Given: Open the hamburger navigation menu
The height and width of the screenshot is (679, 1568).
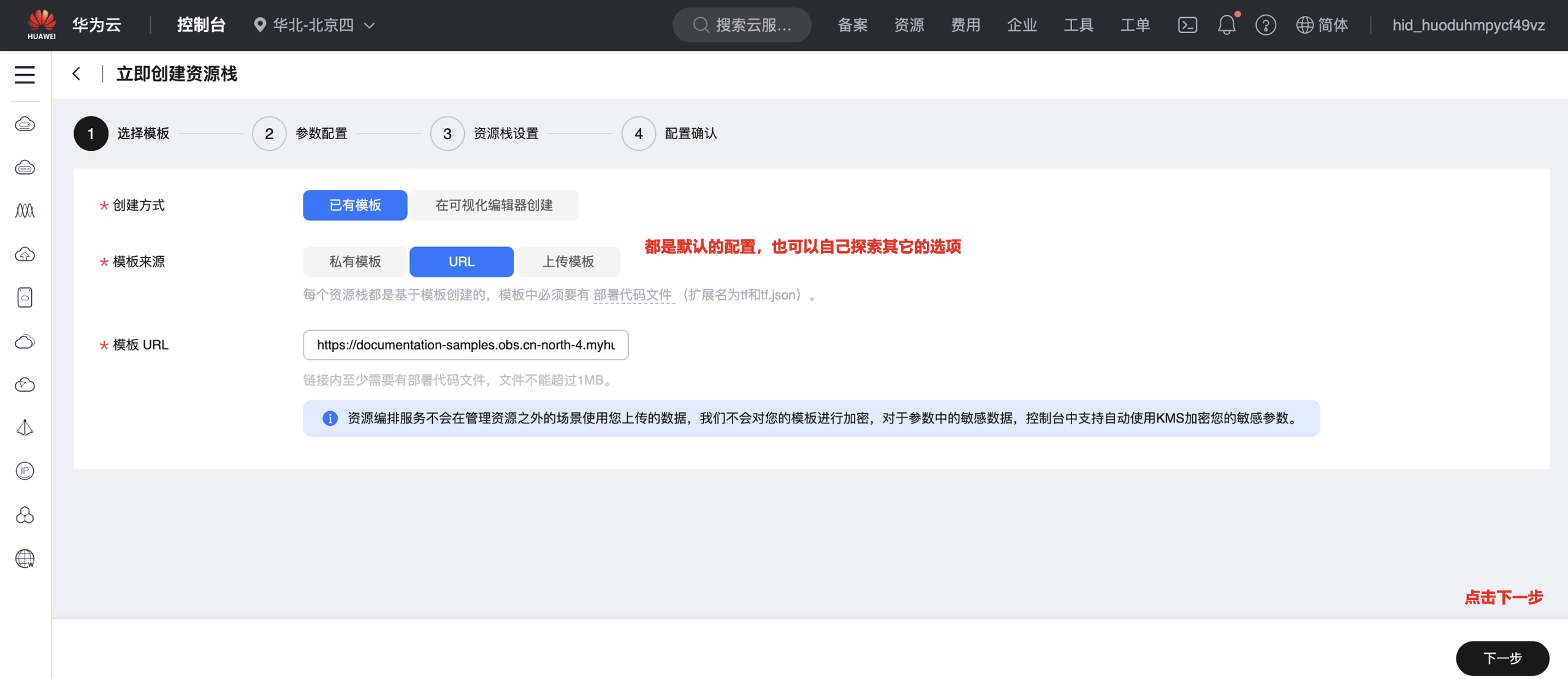Looking at the screenshot, I should [25, 75].
